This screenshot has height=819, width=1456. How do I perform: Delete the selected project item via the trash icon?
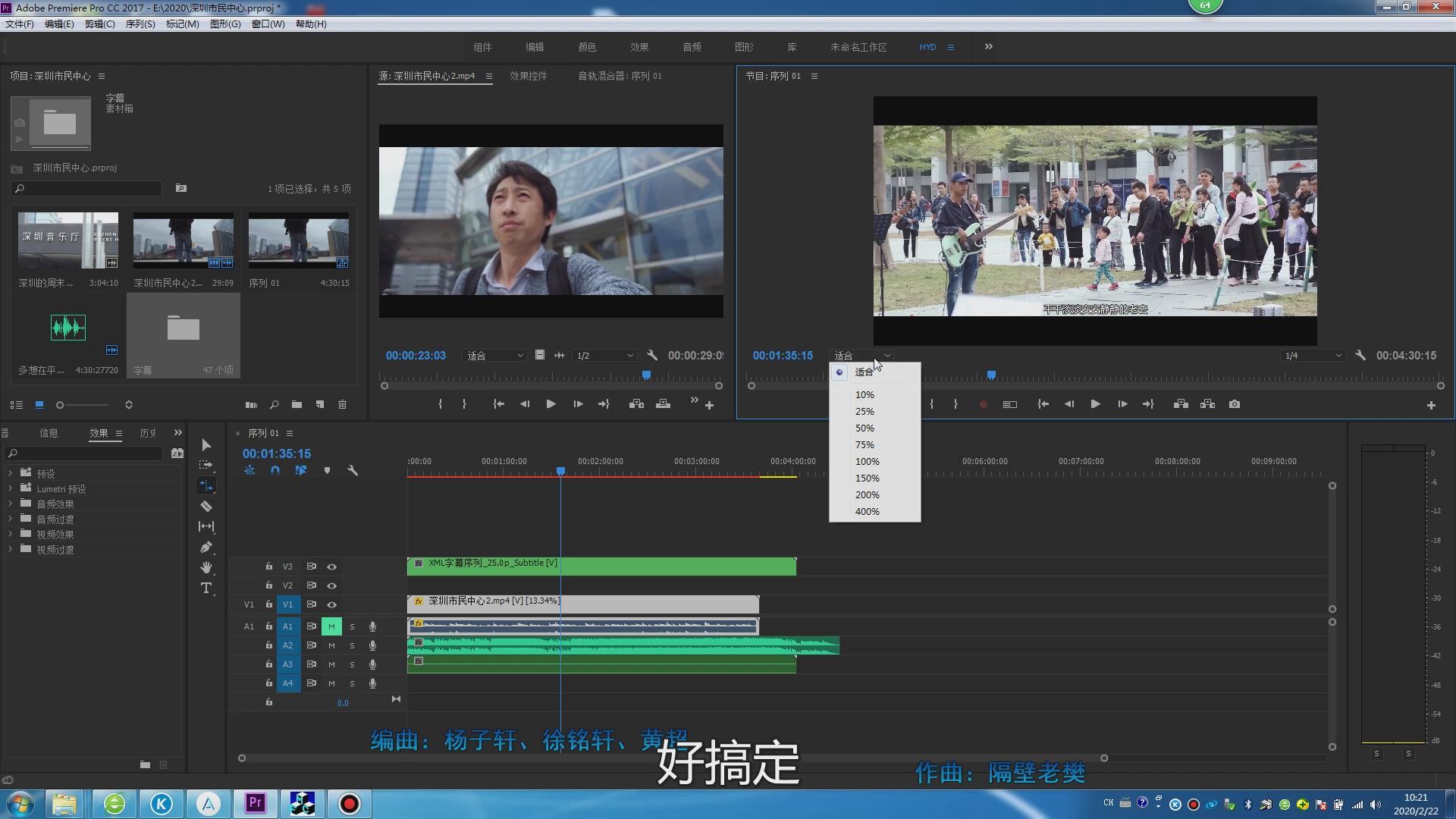342,405
